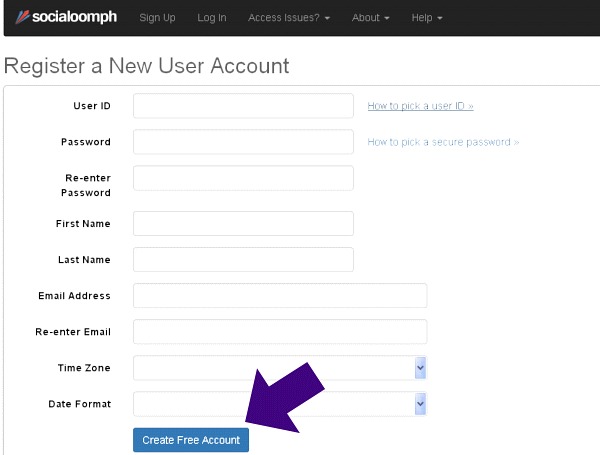Open the Date Format dropdown arrow

[x=420, y=404]
